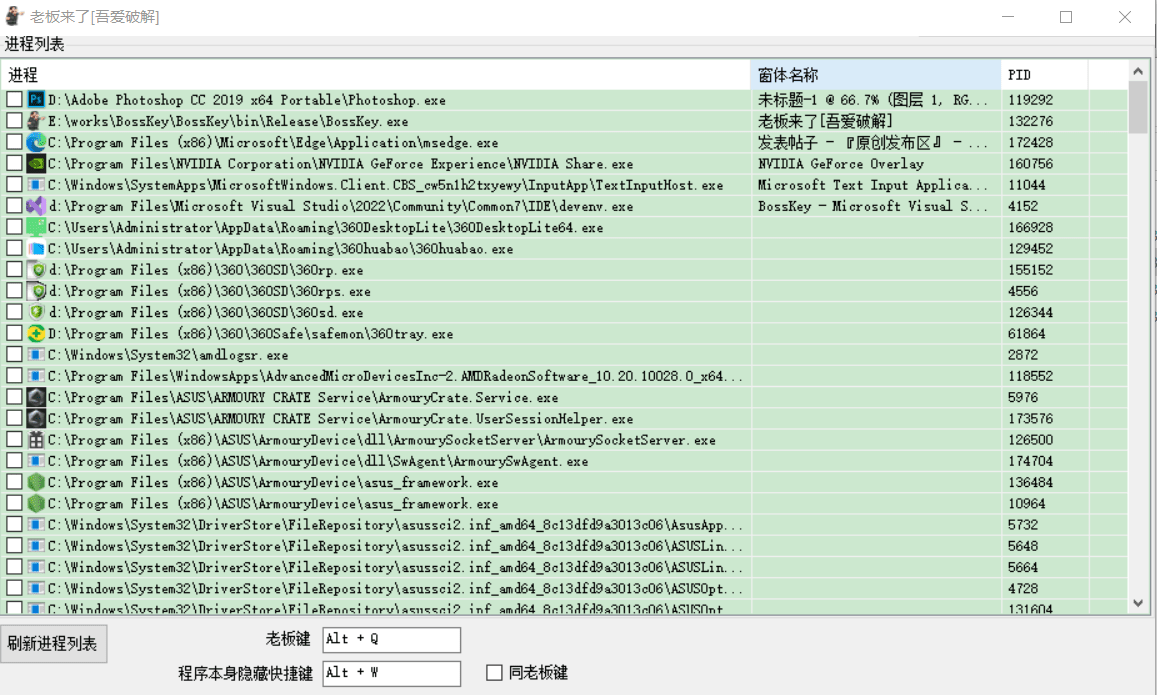
Task: Click PID value 5976
Action: (1023, 398)
